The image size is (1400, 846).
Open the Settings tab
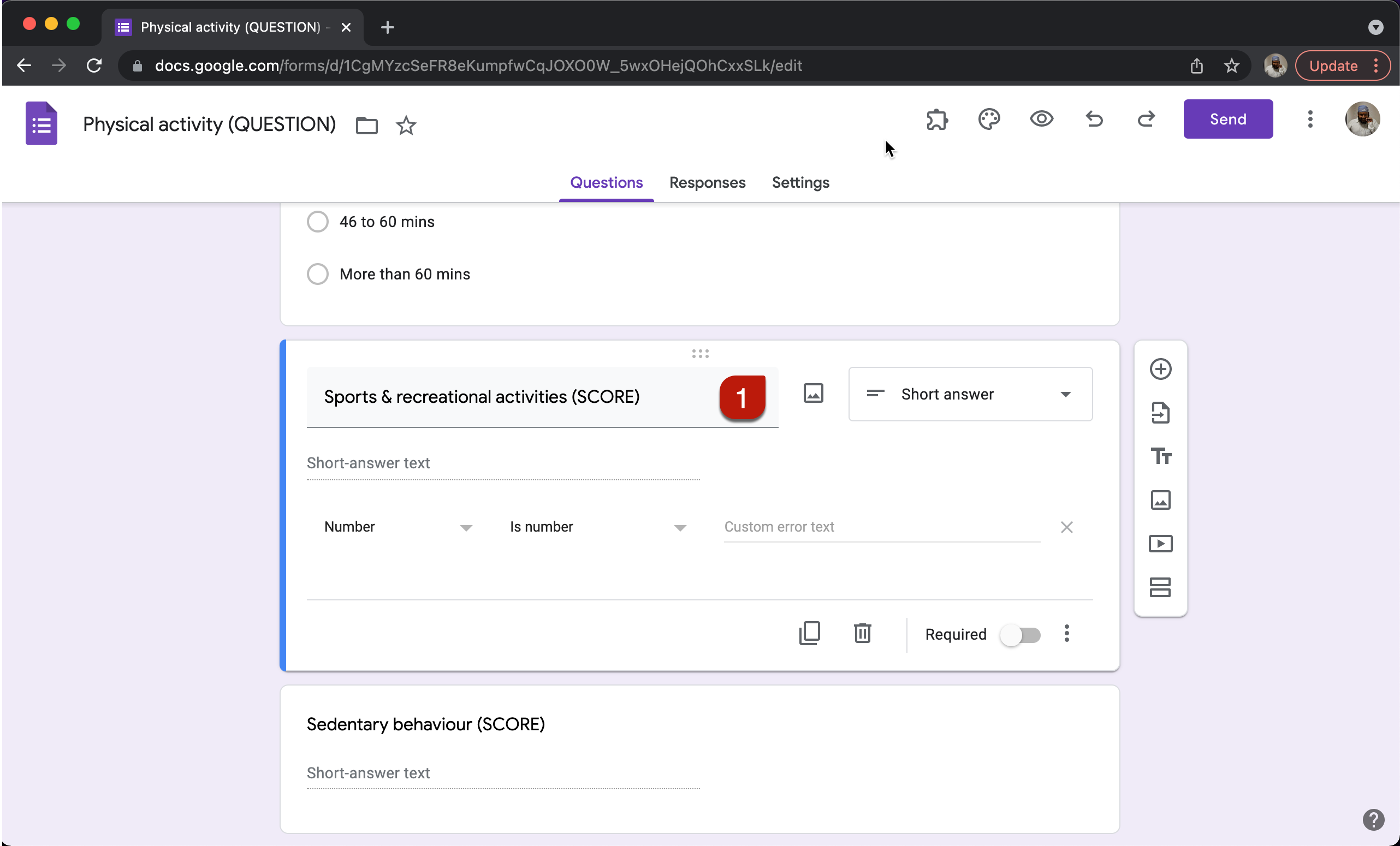(x=801, y=183)
